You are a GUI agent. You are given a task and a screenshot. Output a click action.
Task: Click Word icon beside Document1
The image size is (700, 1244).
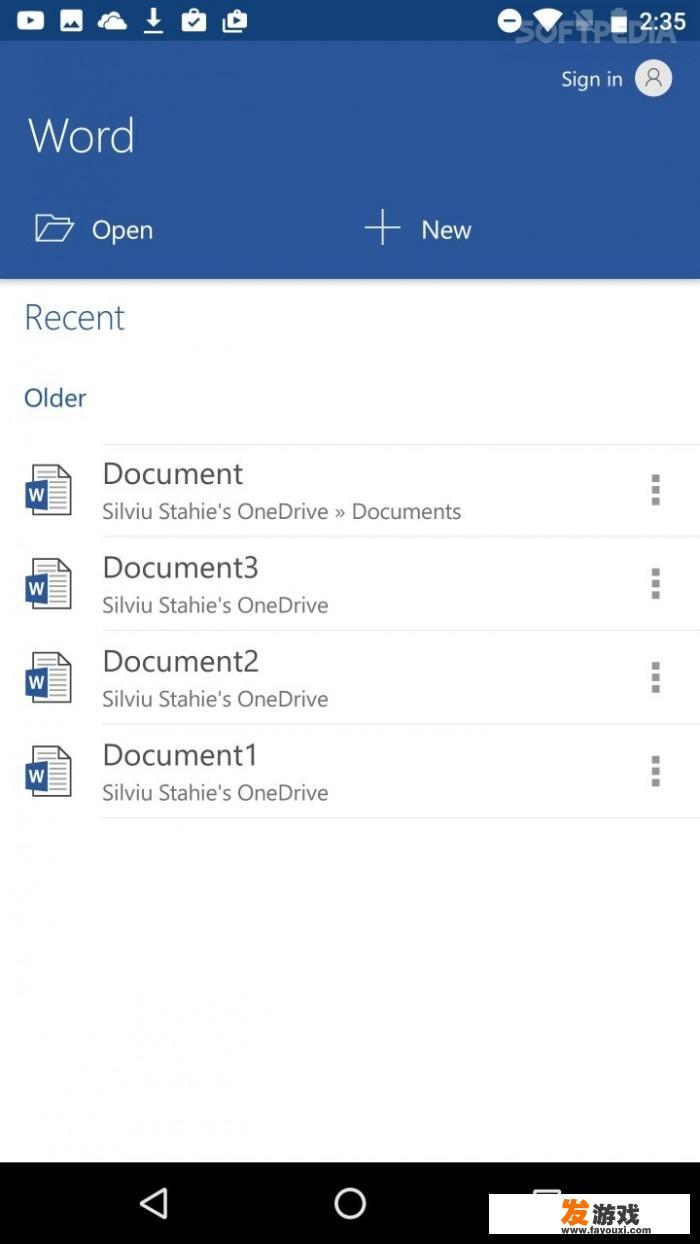(49, 772)
